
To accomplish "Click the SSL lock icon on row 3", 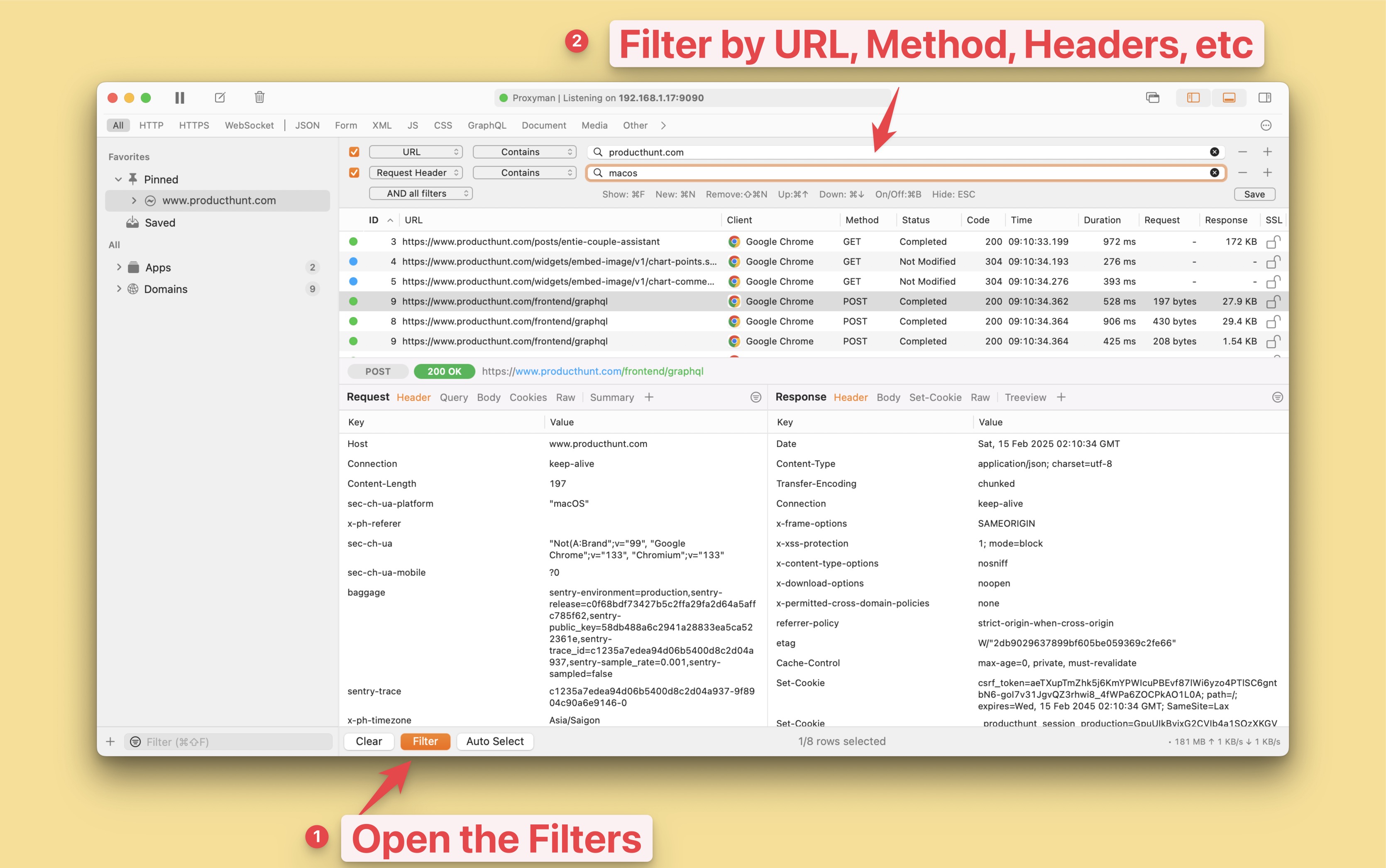I will 1274,241.
